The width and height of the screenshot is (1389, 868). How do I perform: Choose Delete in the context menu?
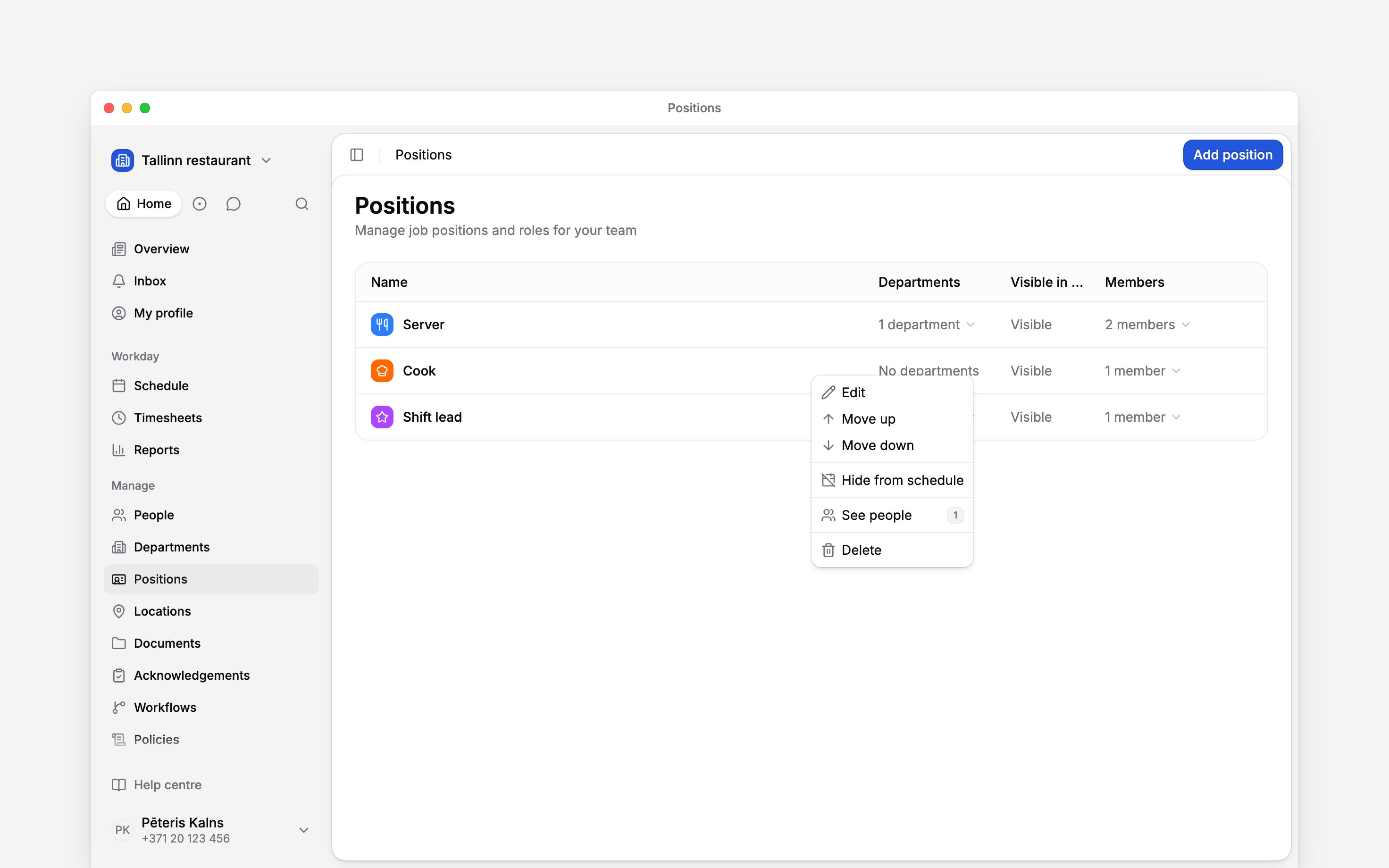[892, 550]
